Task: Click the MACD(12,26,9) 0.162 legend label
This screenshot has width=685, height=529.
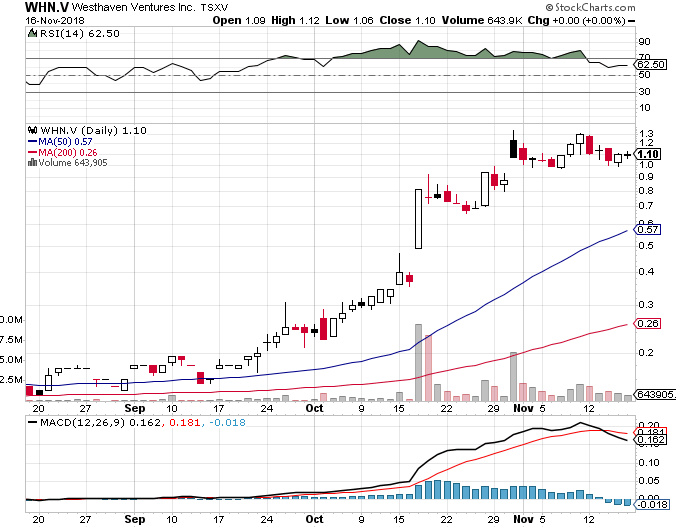Action: pyautogui.click(x=100, y=422)
